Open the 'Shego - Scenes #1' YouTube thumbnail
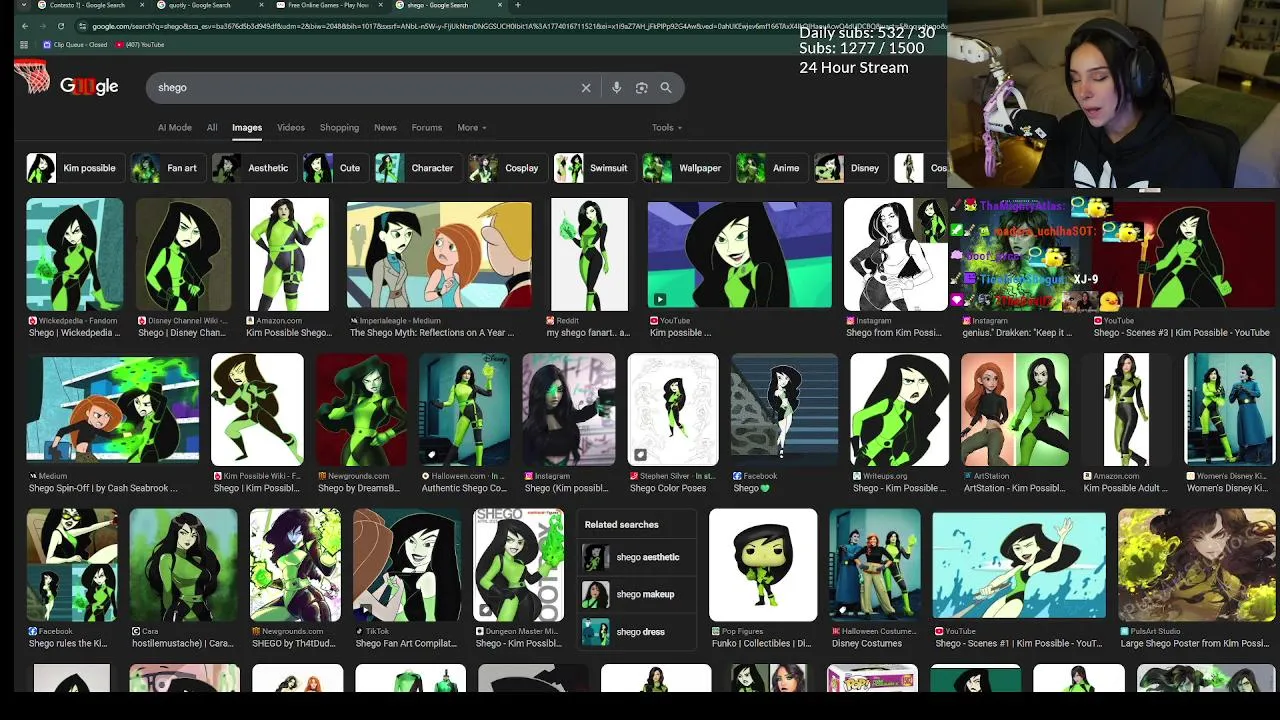This screenshot has width=1280, height=720. pos(1019,565)
